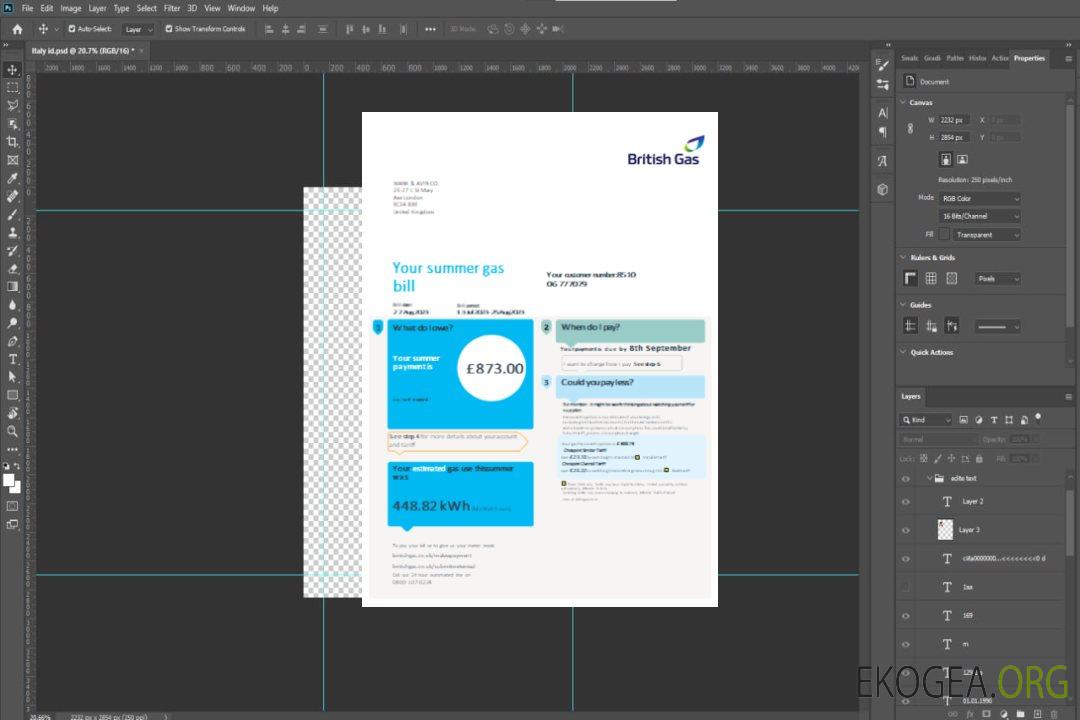The height and width of the screenshot is (720, 1080).
Task: Choose the Horizontal Type tool
Action: [13, 358]
